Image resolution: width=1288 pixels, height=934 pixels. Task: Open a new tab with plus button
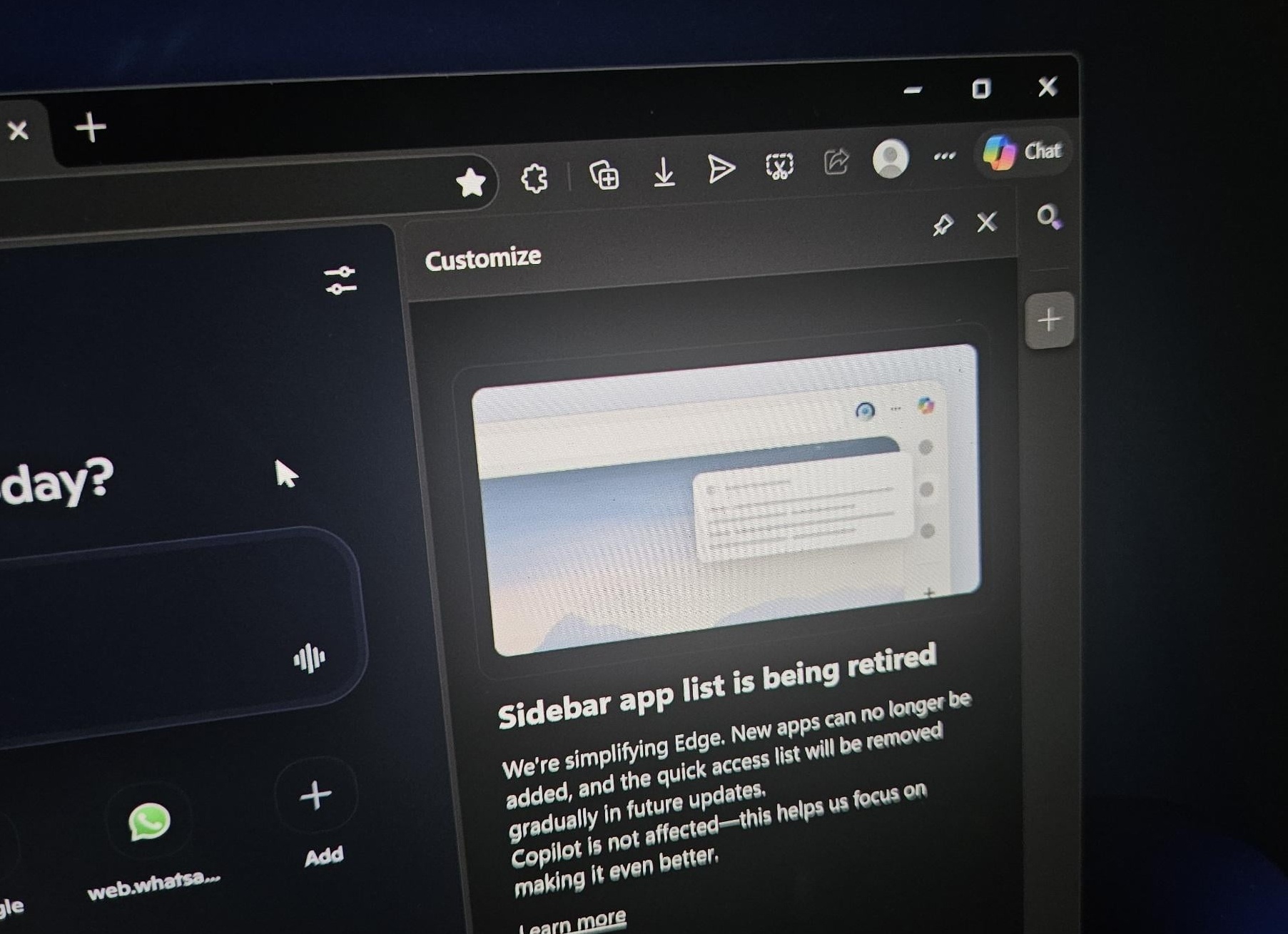point(91,128)
